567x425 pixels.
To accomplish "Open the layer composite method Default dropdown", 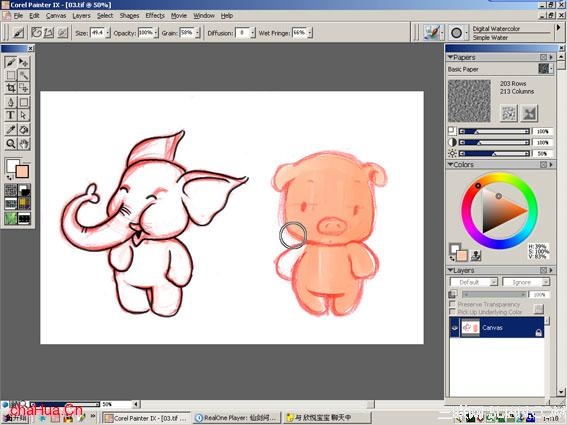I will [474, 282].
